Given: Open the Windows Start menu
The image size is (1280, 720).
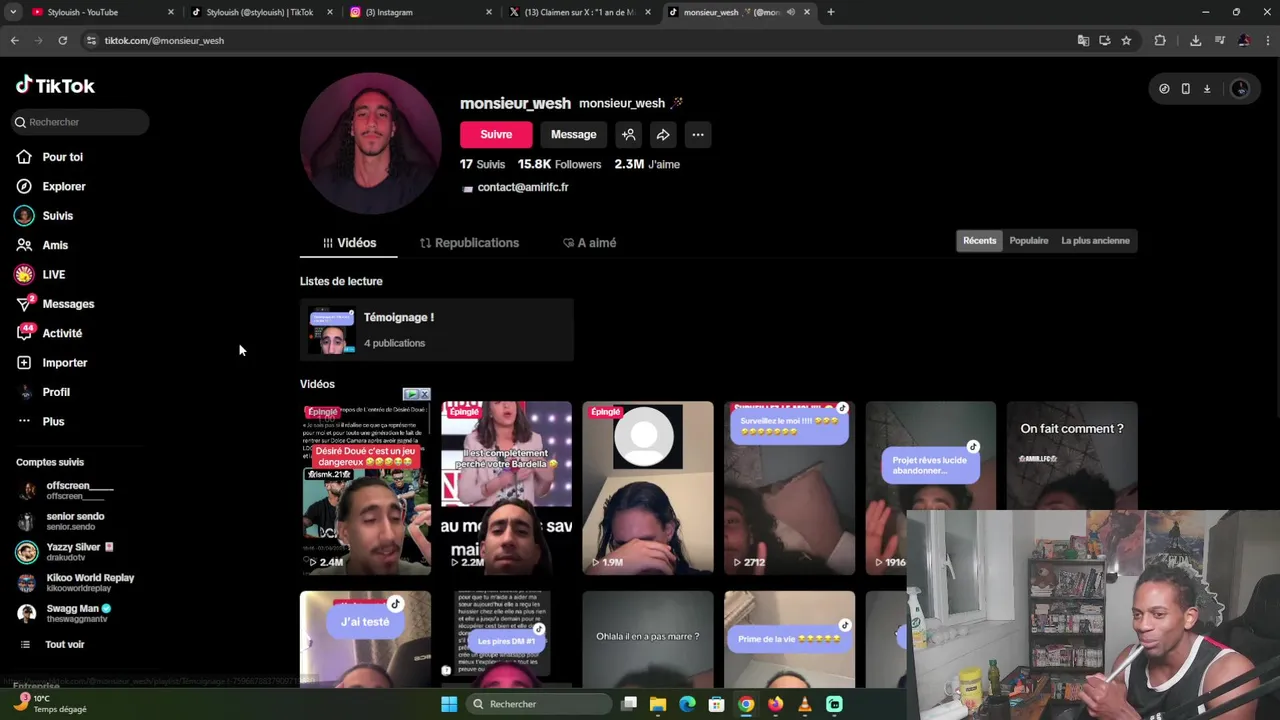Looking at the screenshot, I should [449, 704].
